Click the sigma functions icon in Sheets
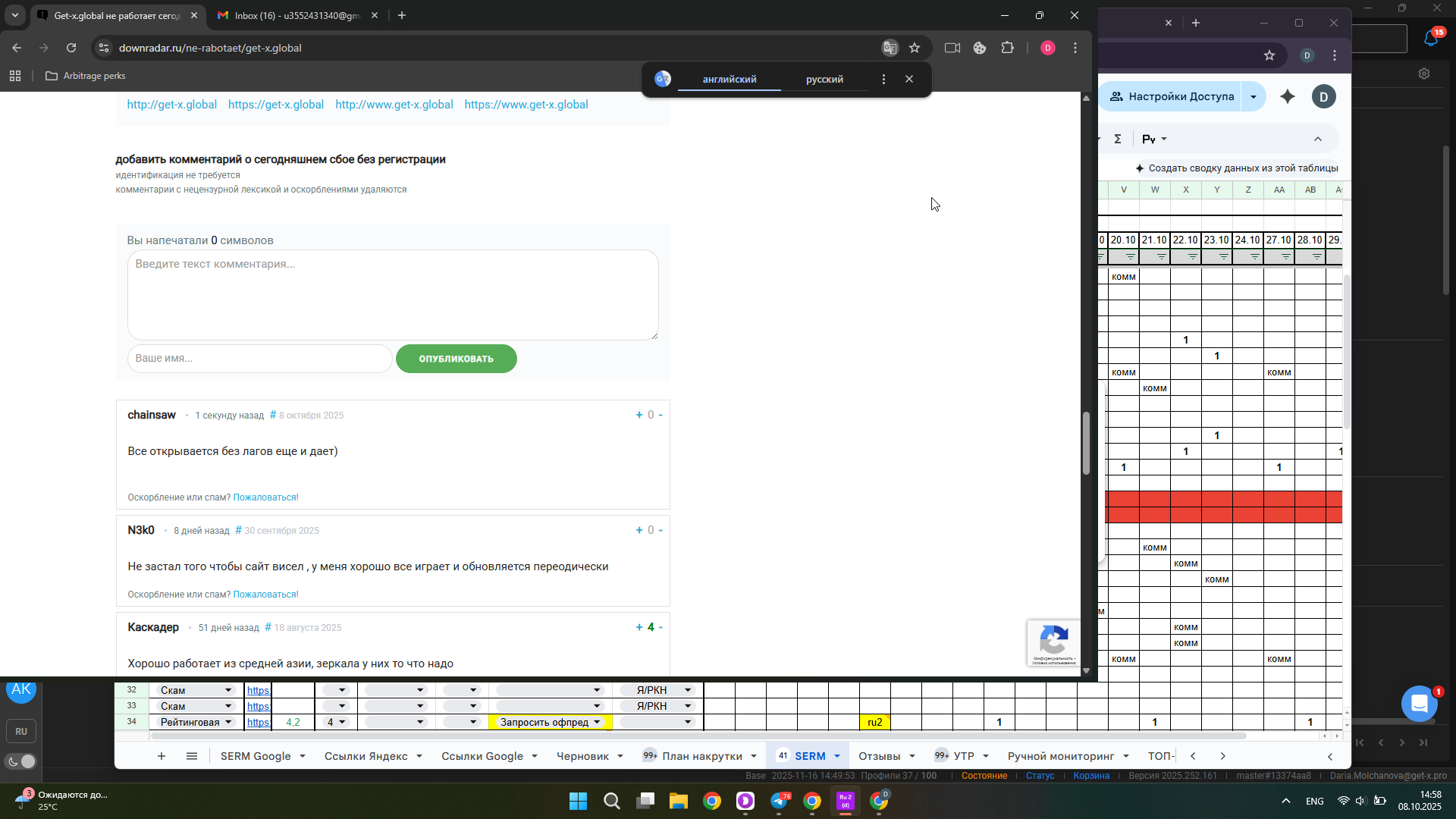Viewport: 1456px width, 819px height. [1118, 139]
